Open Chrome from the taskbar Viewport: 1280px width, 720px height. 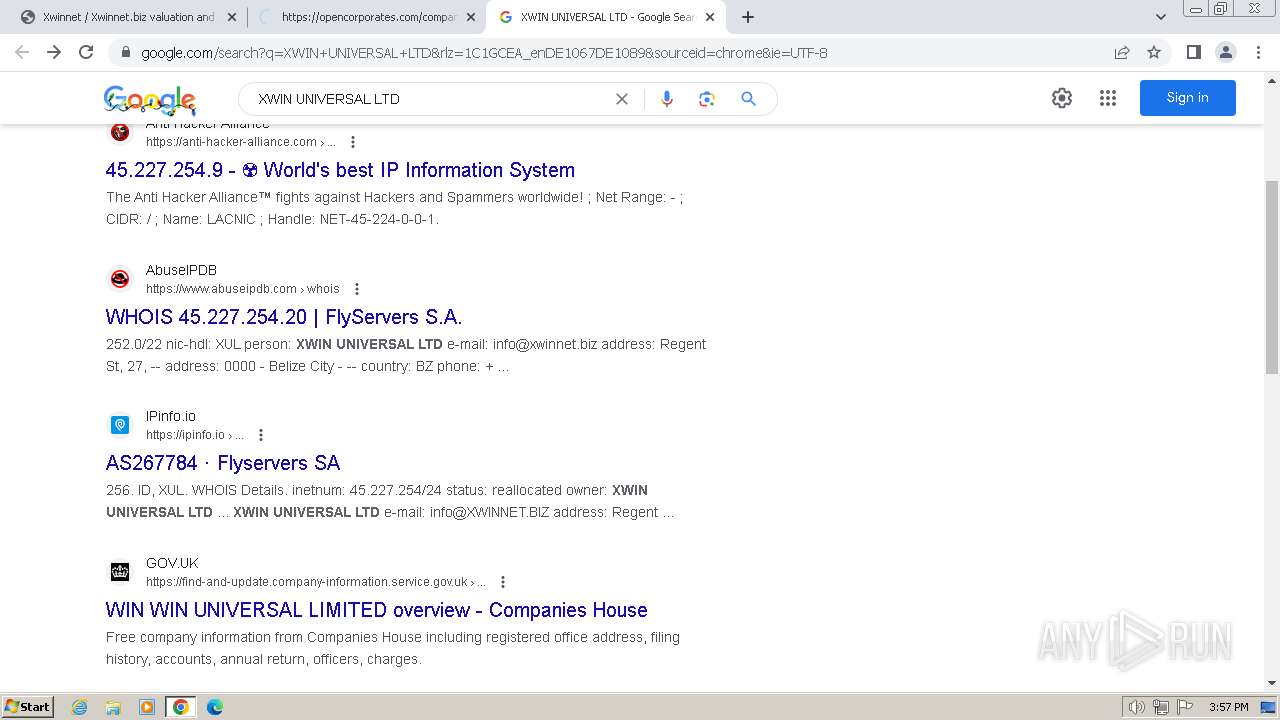tap(181, 707)
